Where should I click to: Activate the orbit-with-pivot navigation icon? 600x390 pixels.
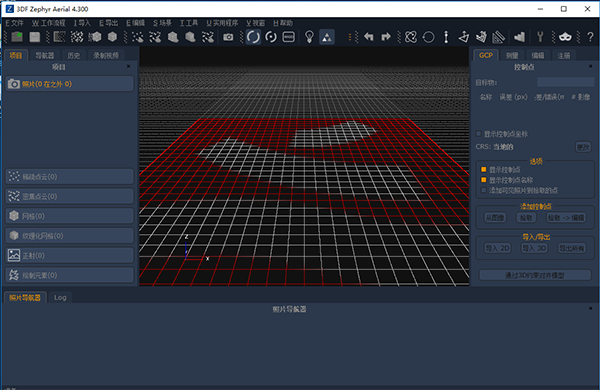click(x=271, y=37)
